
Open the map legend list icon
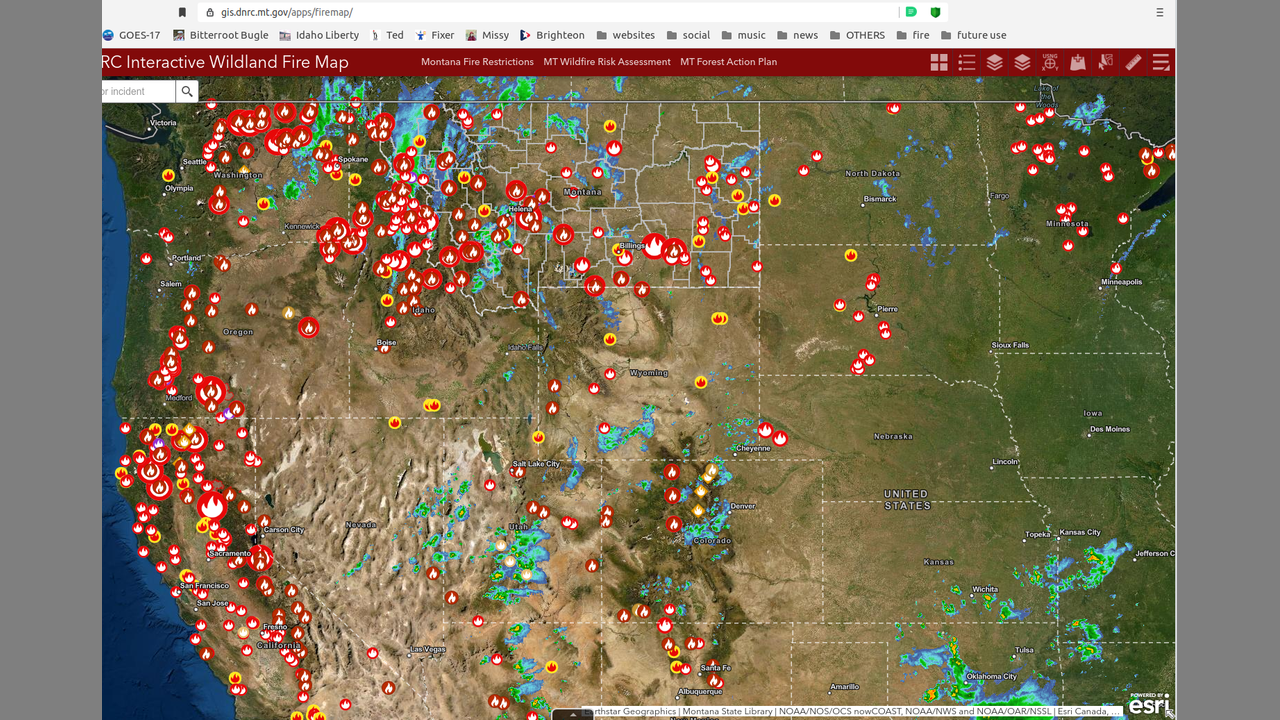(967, 62)
